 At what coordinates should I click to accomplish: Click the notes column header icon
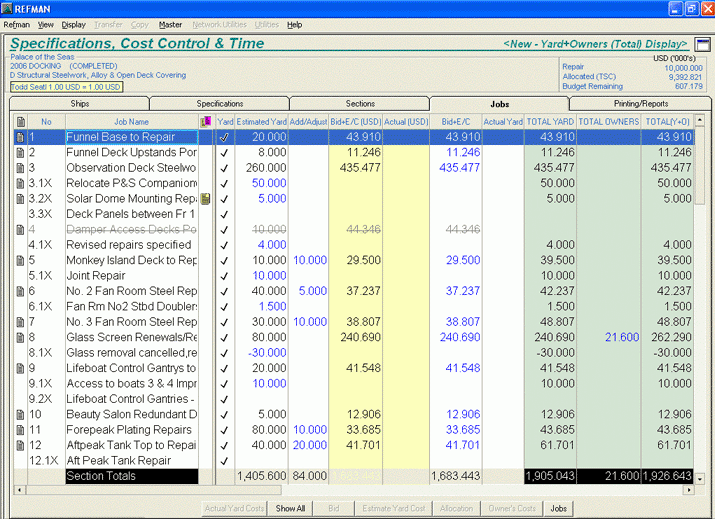[x=206, y=121]
